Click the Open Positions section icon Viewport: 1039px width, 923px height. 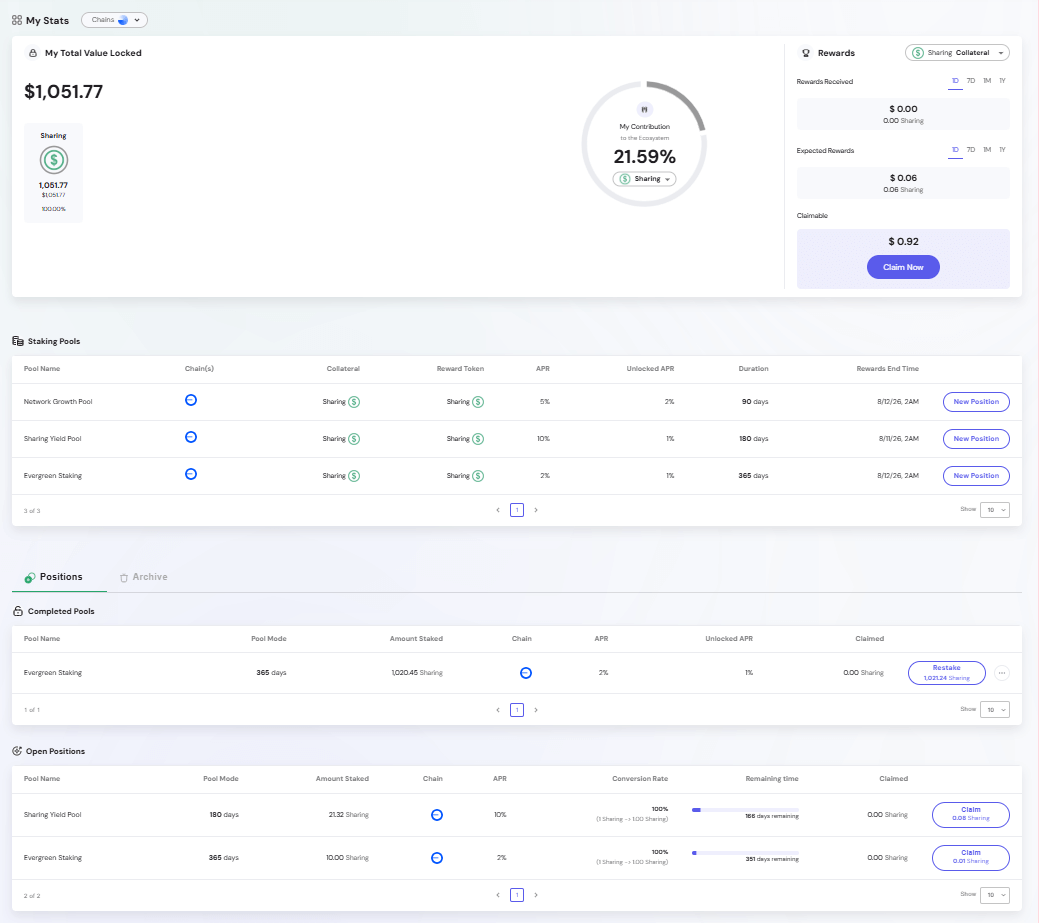coord(16,750)
